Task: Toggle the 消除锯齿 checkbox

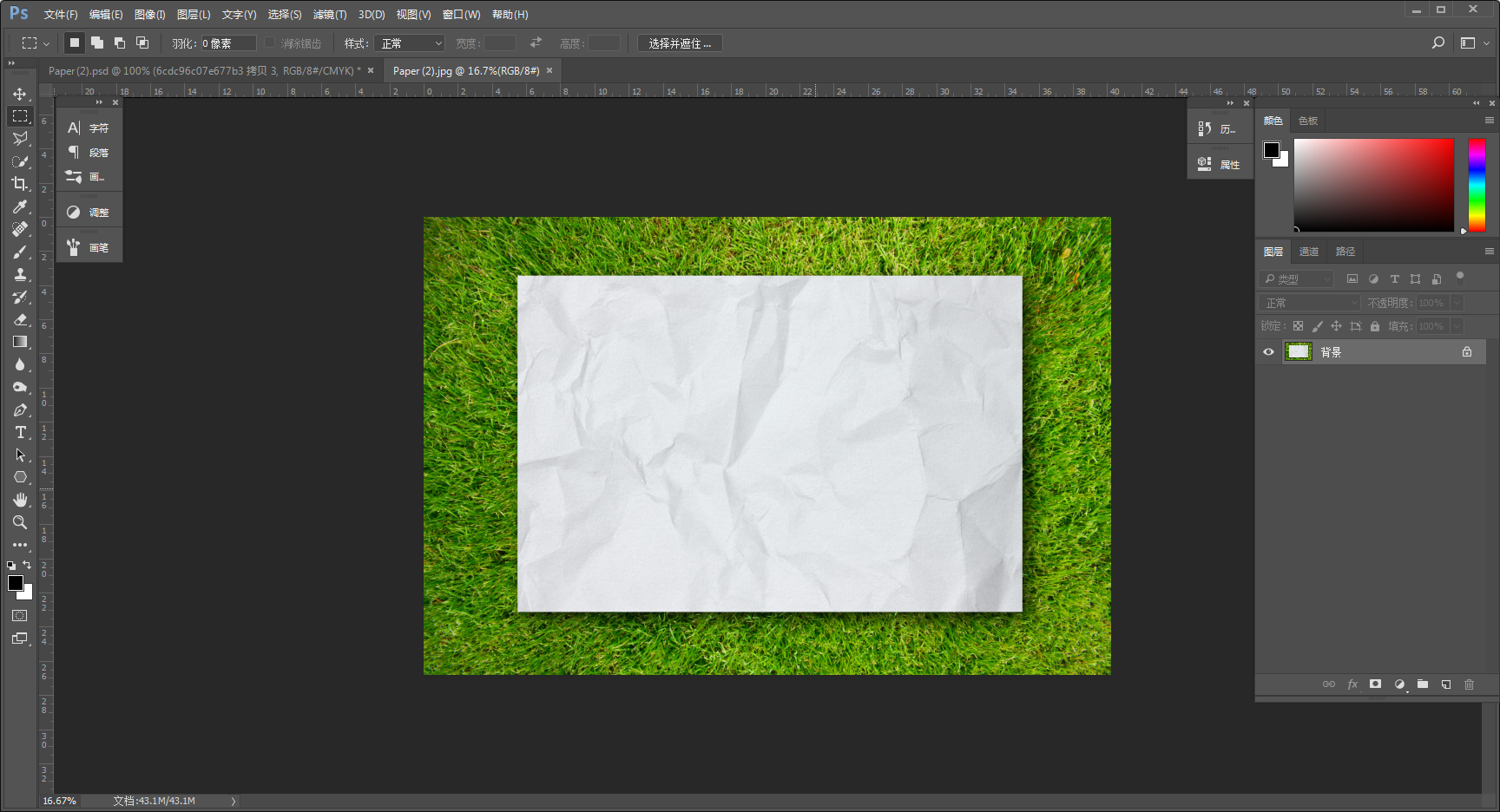Action: click(x=270, y=43)
